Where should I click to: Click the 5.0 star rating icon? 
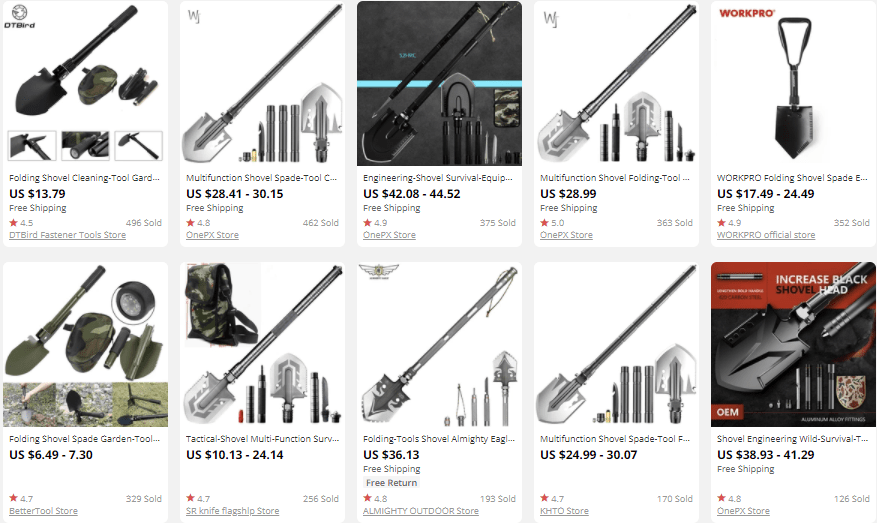[x=544, y=223]
